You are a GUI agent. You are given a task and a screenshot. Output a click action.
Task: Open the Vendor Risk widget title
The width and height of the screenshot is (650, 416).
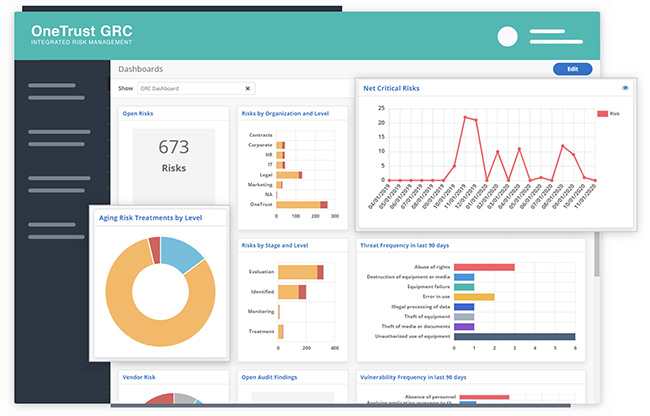pos(140,377)
